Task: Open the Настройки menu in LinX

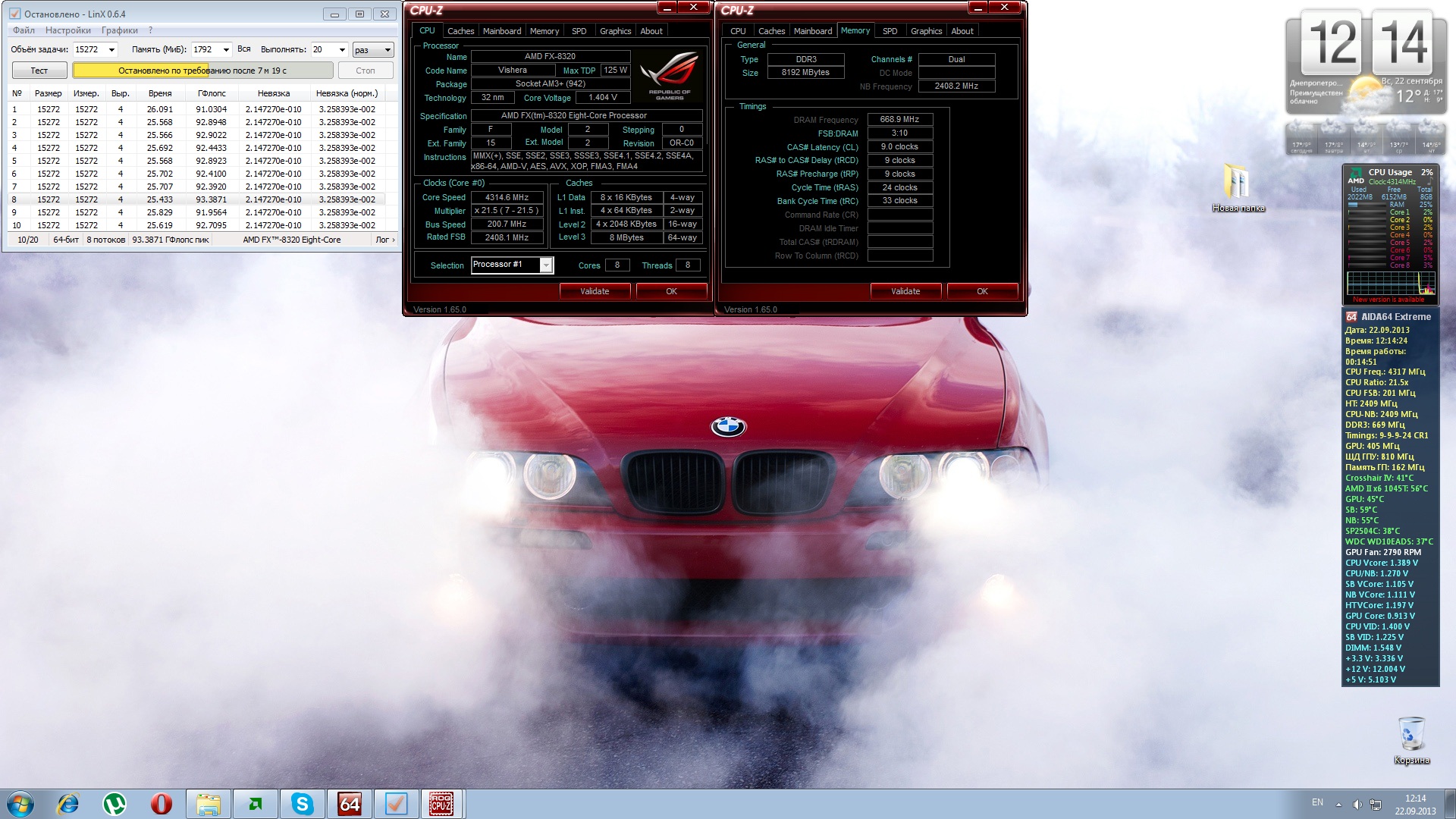Action: (67, 30)
